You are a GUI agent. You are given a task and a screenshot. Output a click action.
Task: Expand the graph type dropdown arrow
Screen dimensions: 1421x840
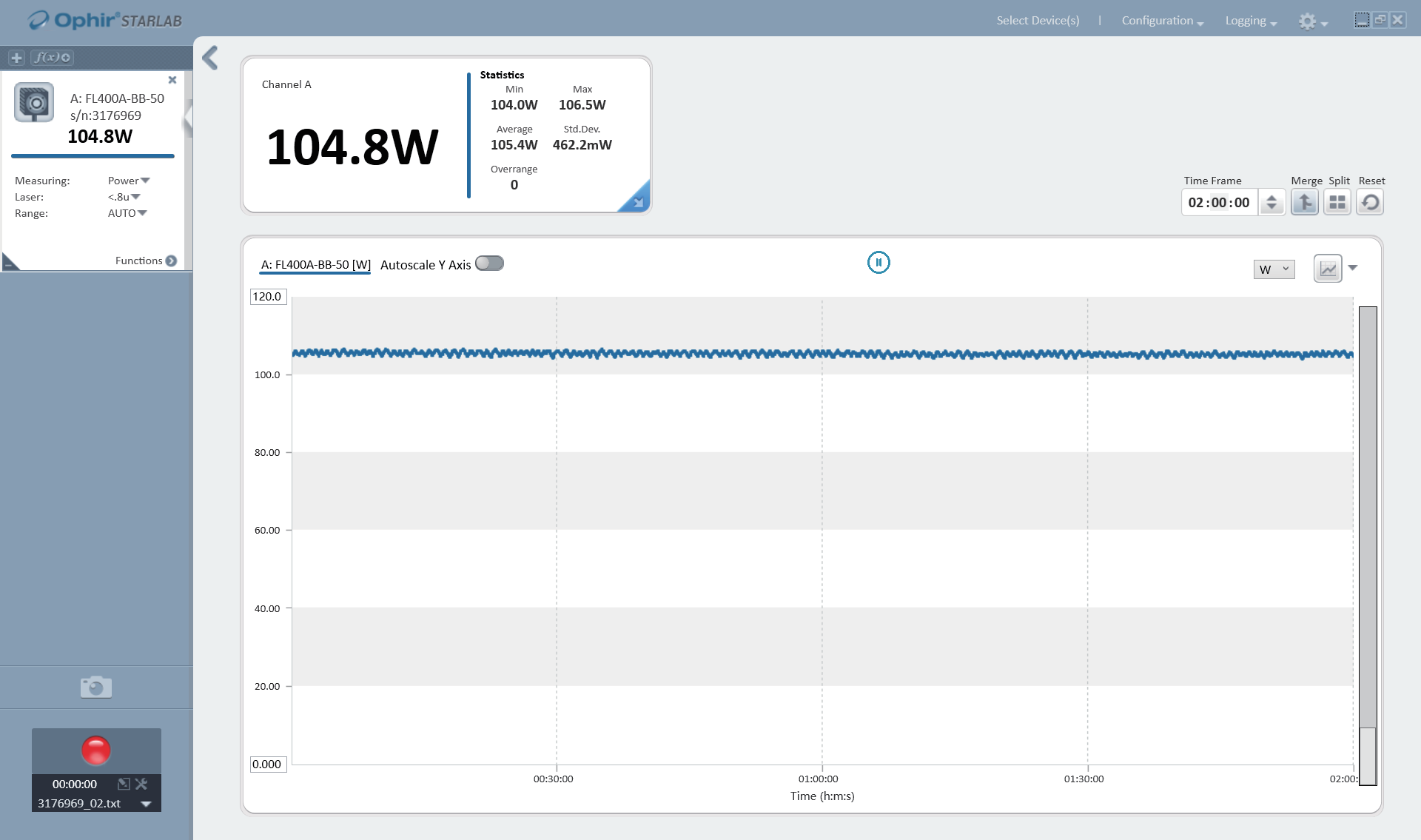click(x=1353, y=268)
